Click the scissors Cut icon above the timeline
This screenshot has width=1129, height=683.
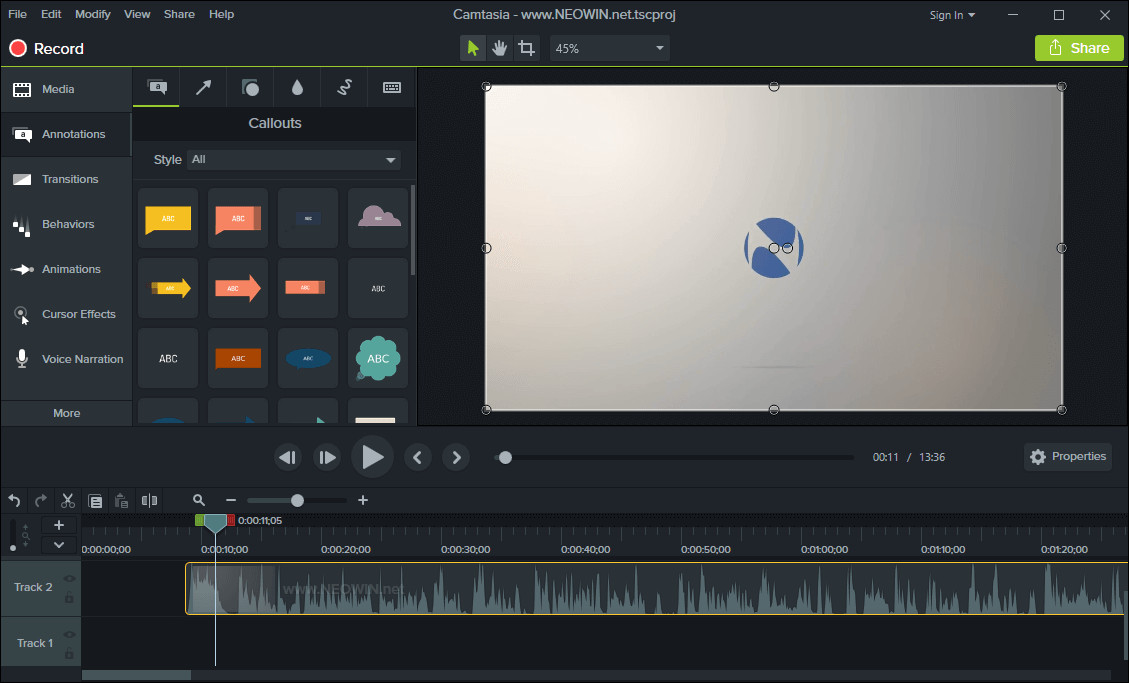pos(67,500)
